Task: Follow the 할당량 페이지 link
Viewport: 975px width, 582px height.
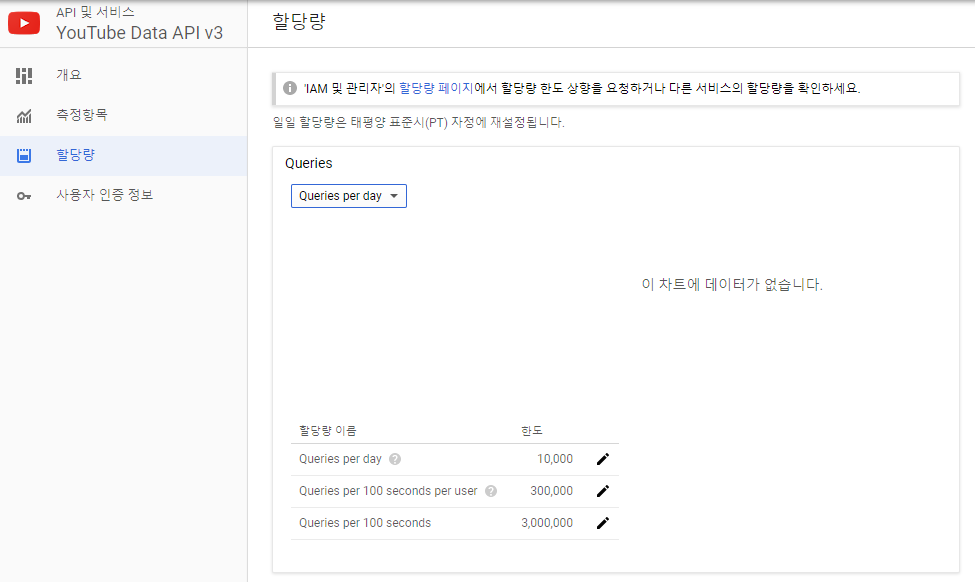Action: tap(436, 88)
